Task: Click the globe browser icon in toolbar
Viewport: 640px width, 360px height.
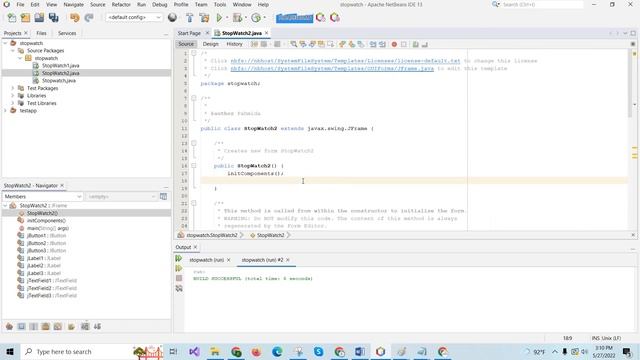Action: point(172,18)
